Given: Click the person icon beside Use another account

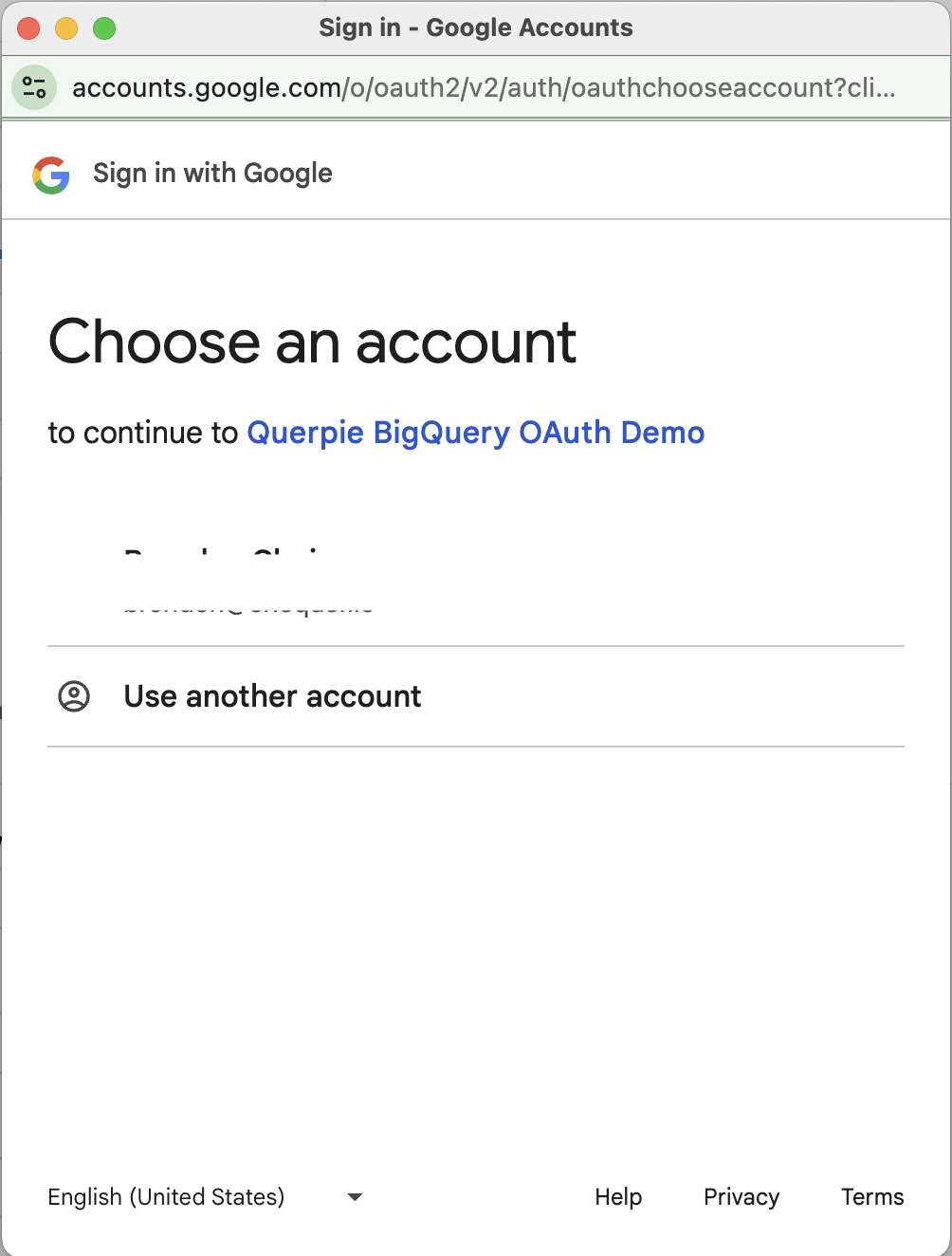Looking at the screenshot, I should (74, 696).
